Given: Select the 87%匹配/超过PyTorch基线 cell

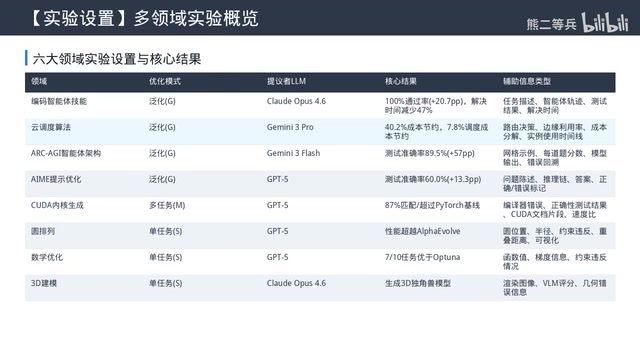Looking at the screenshot, I should (x=432, y=205).
